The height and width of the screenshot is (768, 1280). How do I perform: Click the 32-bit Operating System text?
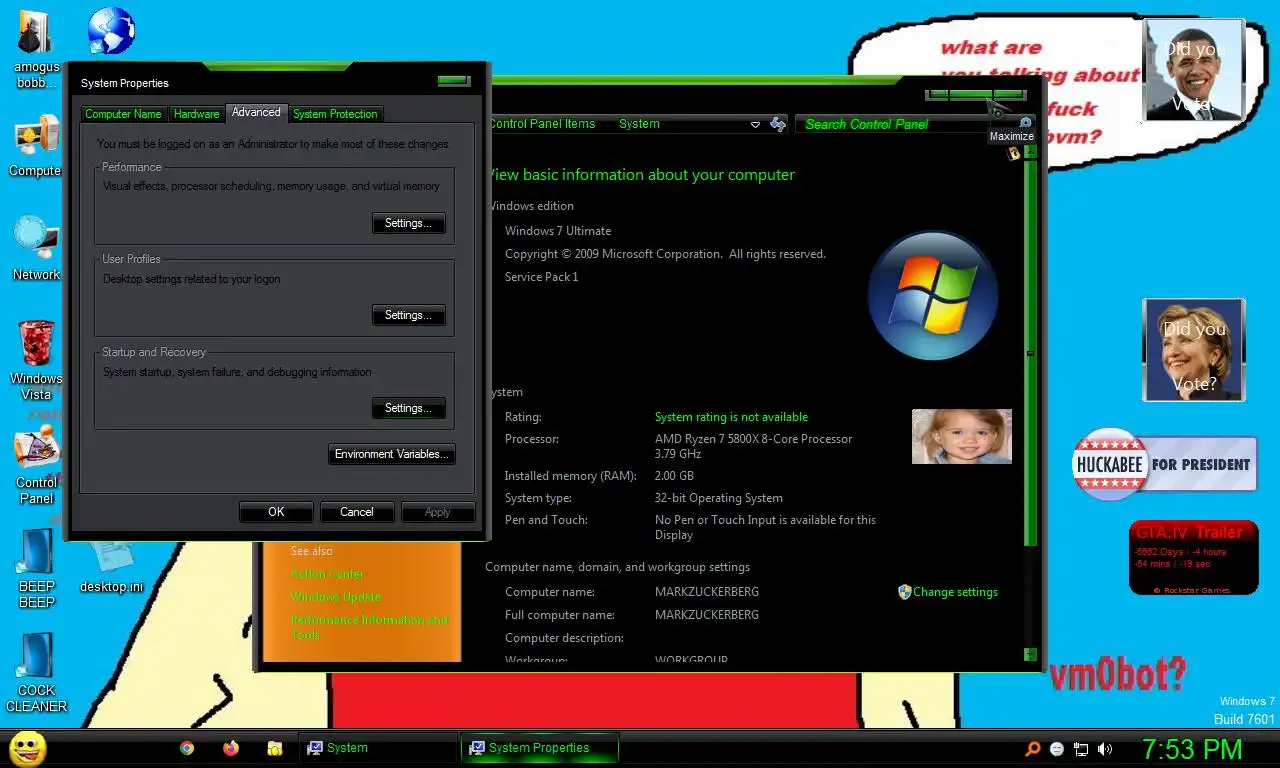tap(719, 498)
